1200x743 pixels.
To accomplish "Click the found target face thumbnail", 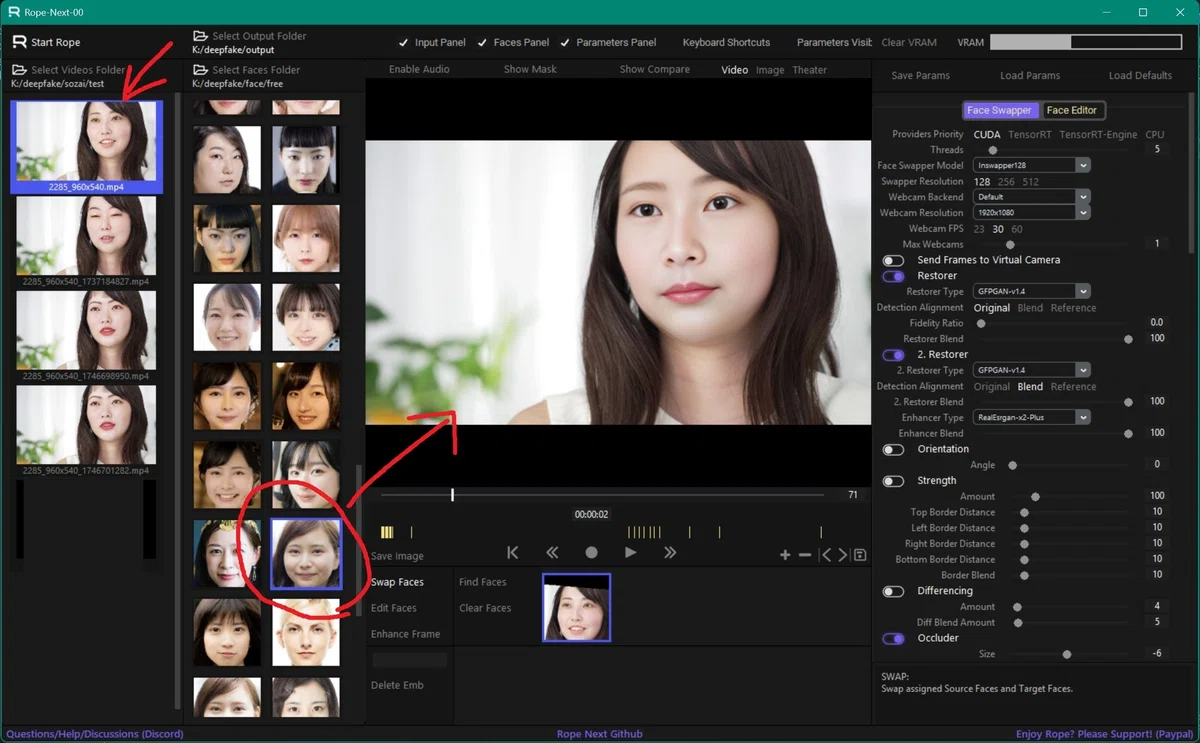I will 576,607.
